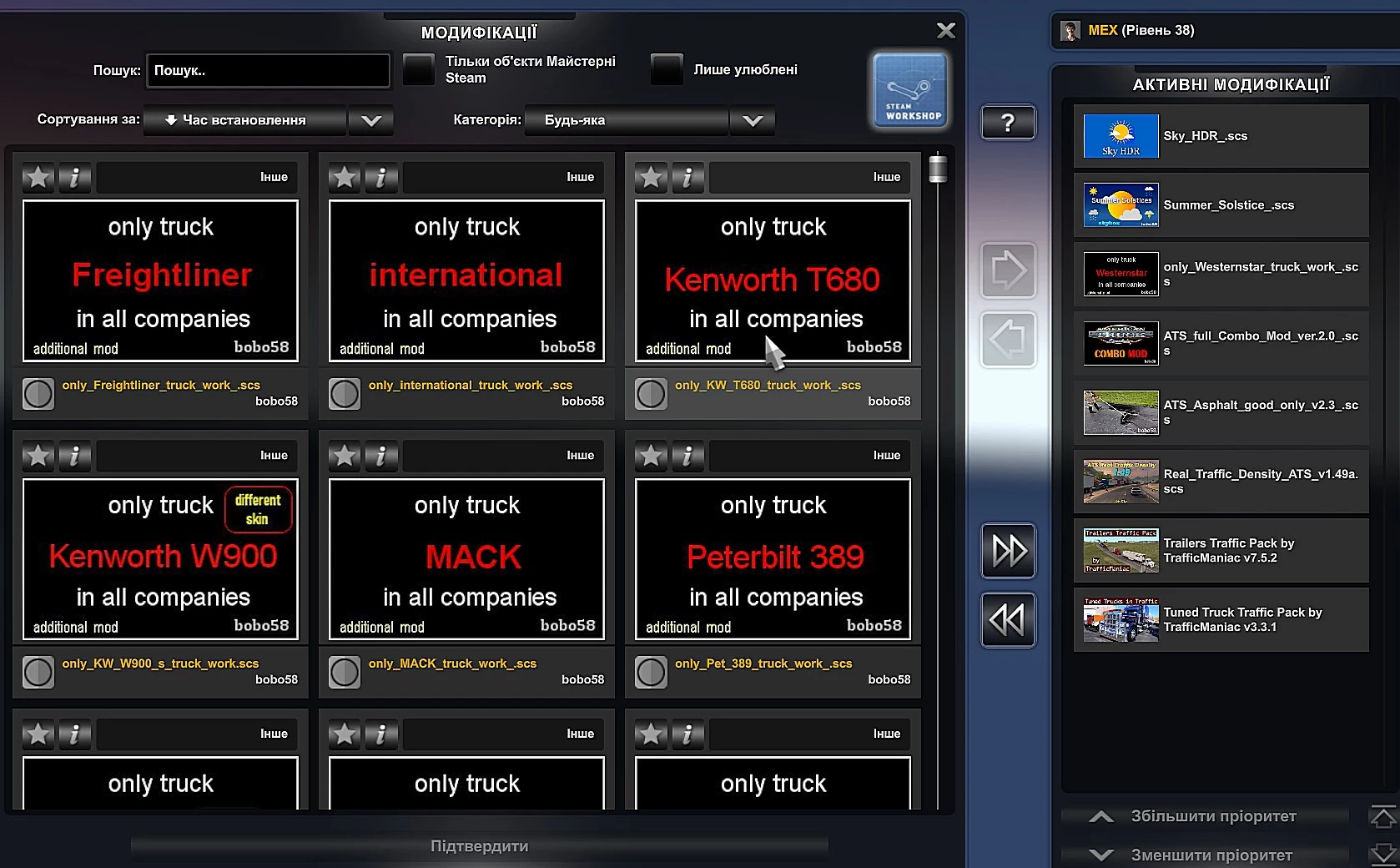Click the right arrow to deactivate mod
1400x868 pixels.
pos(1008,270)
